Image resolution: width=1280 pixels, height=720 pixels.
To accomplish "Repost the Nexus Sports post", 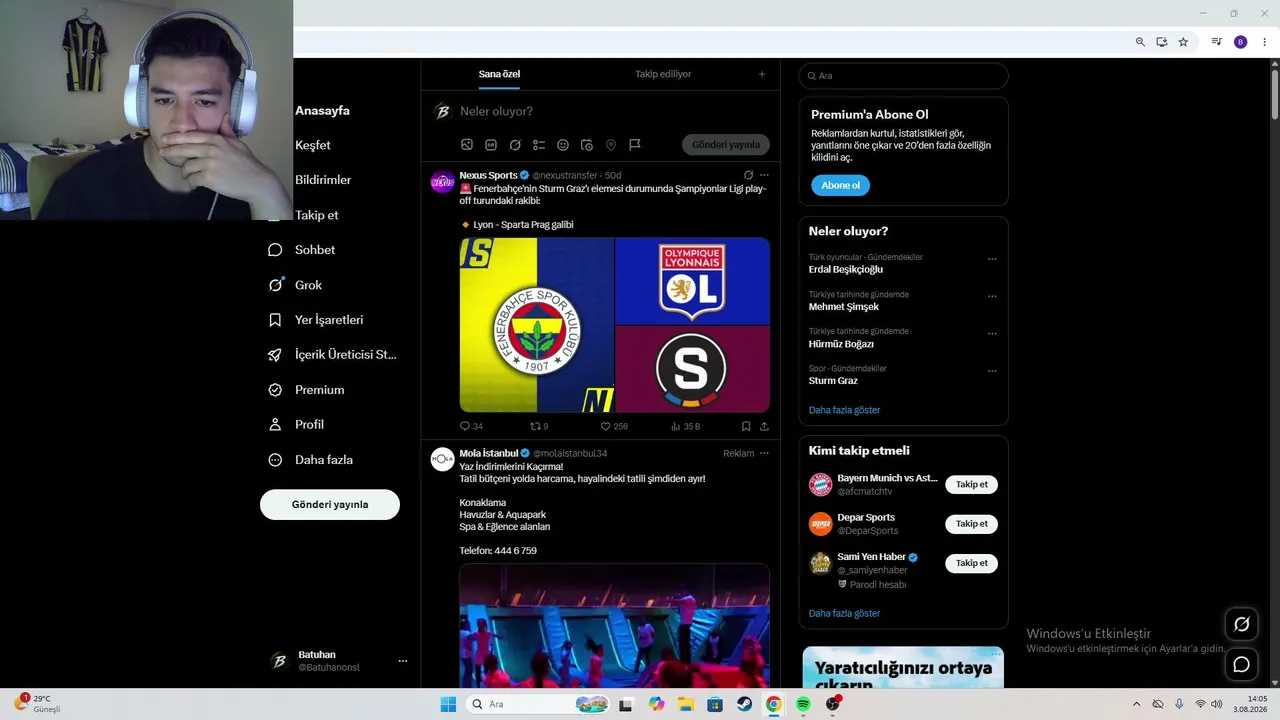I will [x=539, y=426].
